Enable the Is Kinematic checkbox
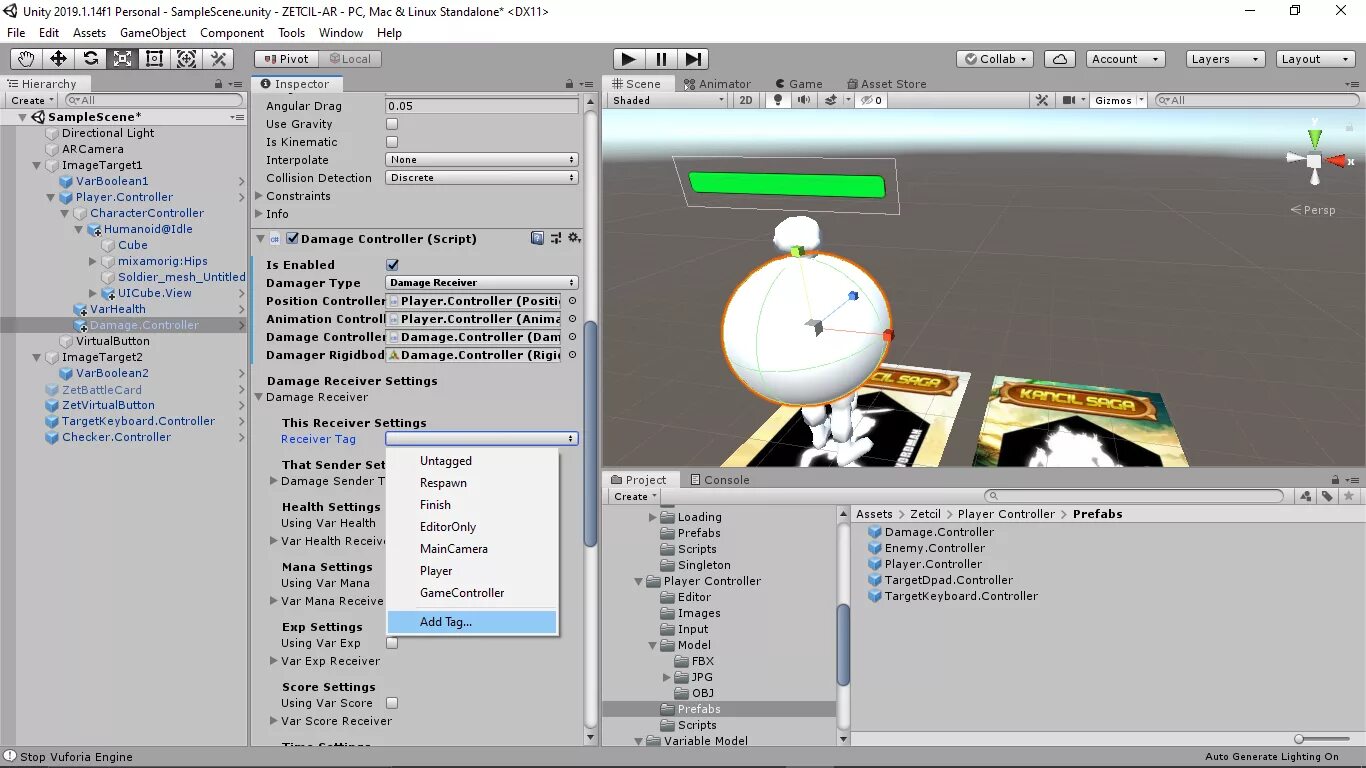The image size is (1366, 768). pyautogui.click(x=392, y=142)
